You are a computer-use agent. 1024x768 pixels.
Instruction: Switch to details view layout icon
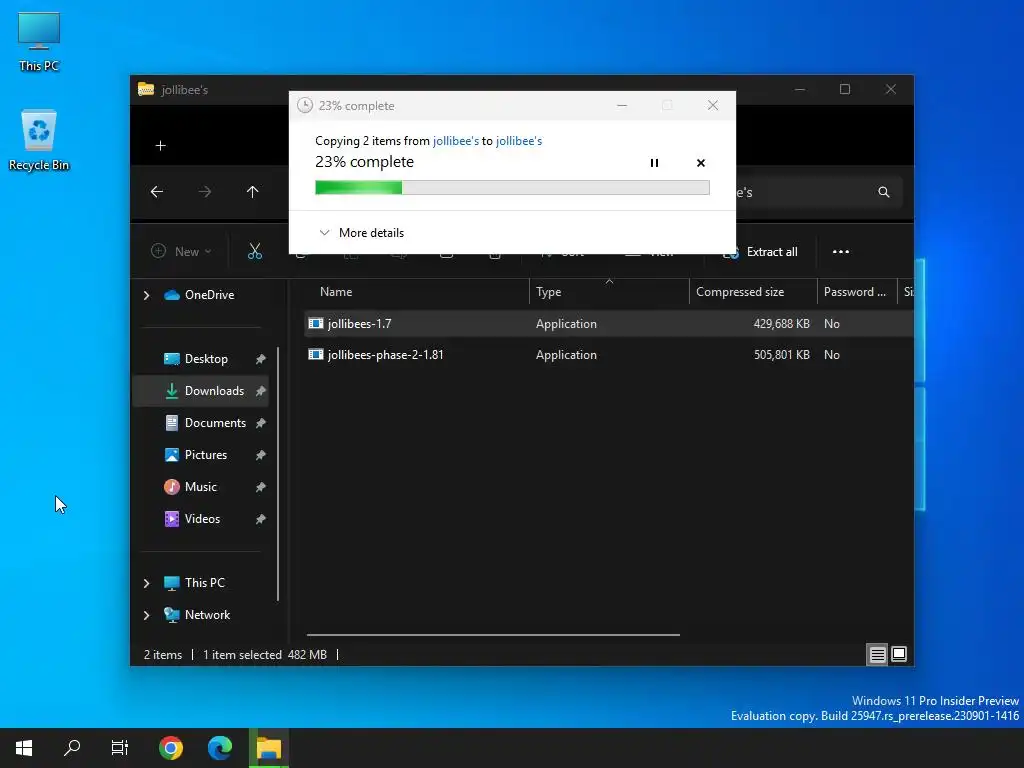(x=877, y=654)
